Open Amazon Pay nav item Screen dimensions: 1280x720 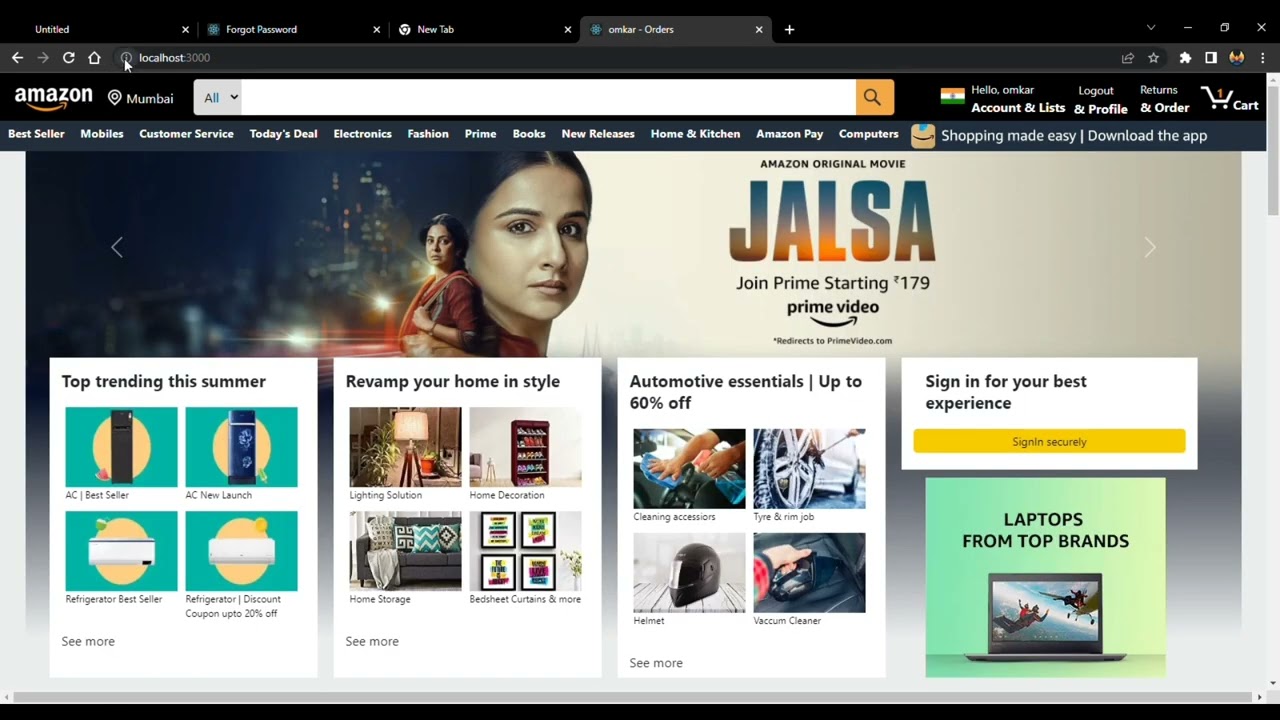pos(789,134)
